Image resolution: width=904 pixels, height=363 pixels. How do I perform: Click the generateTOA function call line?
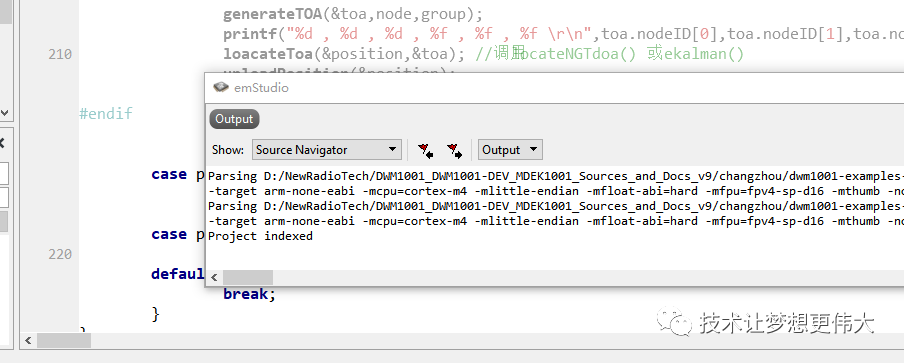(x=352, y=14)
